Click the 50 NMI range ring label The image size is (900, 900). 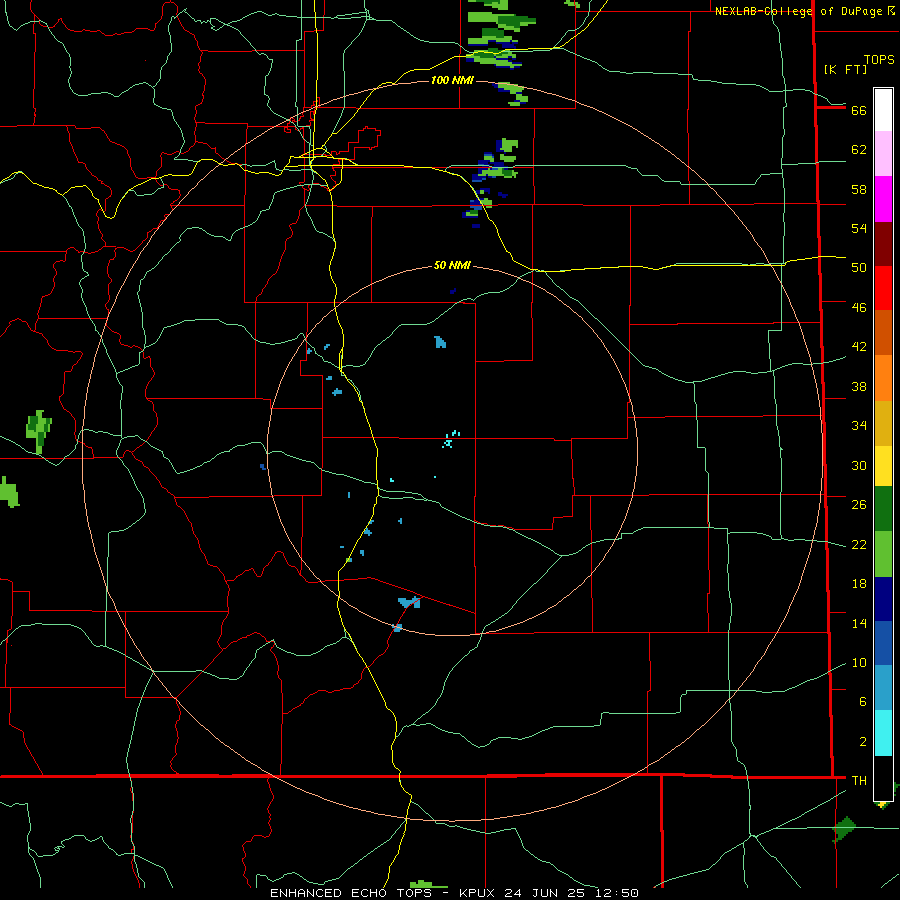point(452,265)
